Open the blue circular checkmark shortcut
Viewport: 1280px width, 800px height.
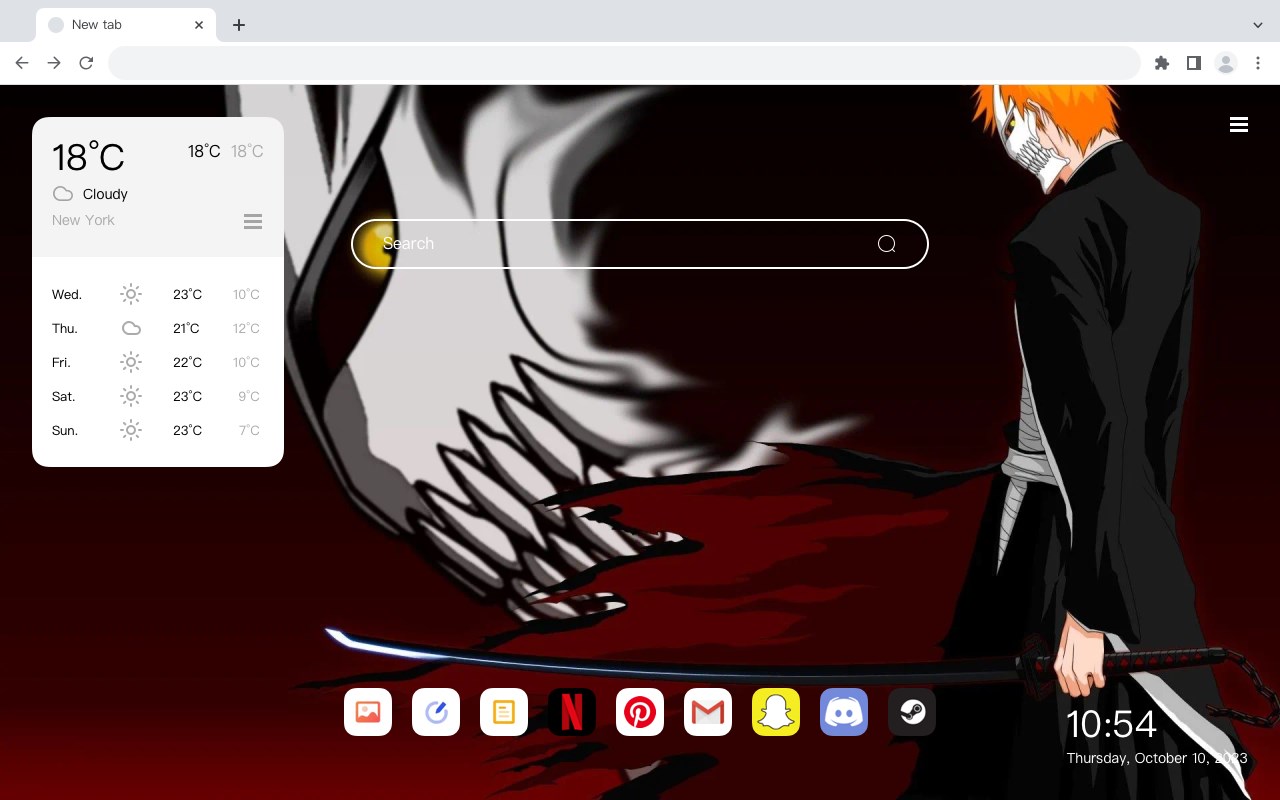[436, 712]
